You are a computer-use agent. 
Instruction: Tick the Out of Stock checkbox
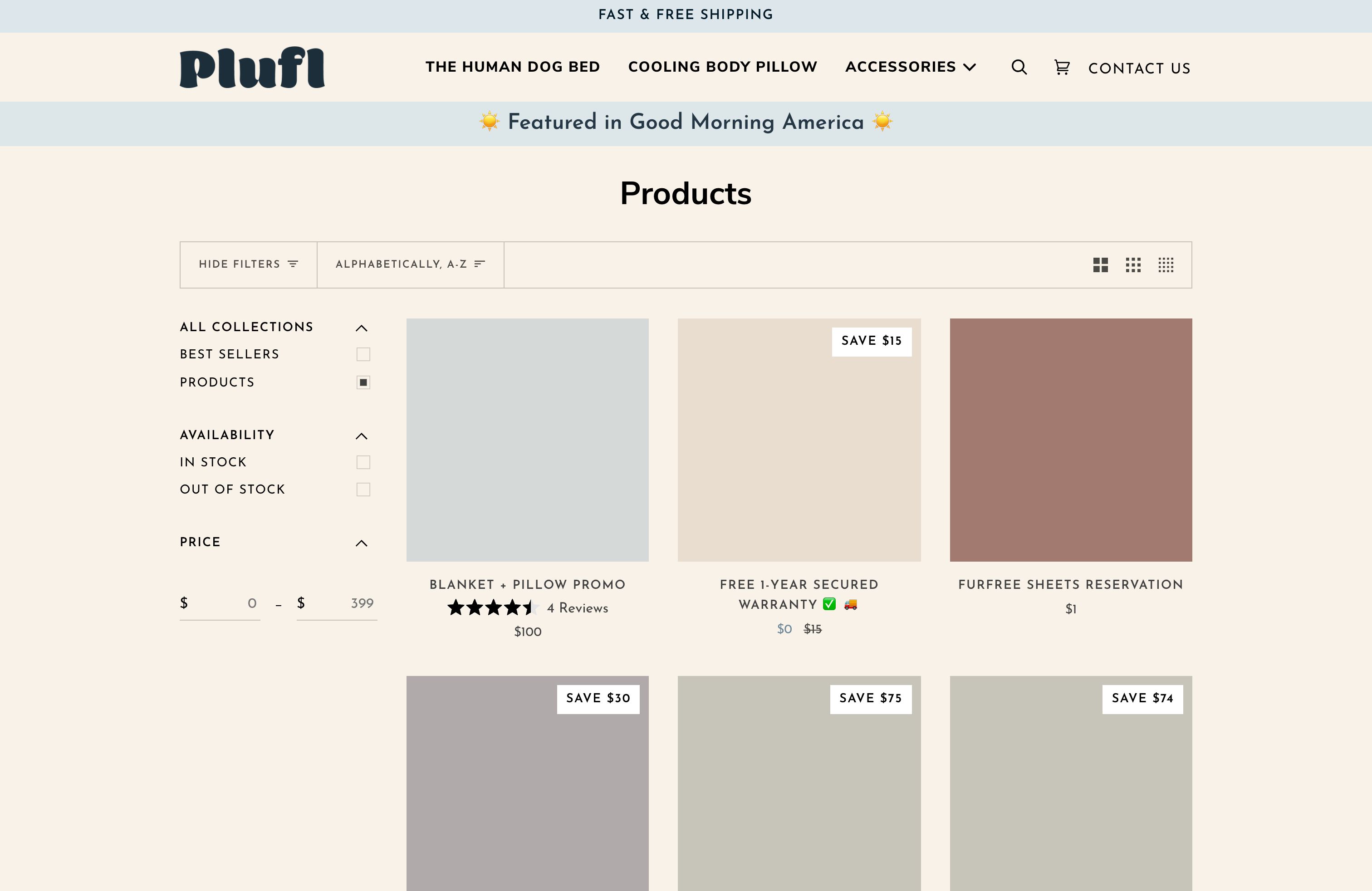tap(363, 490)
